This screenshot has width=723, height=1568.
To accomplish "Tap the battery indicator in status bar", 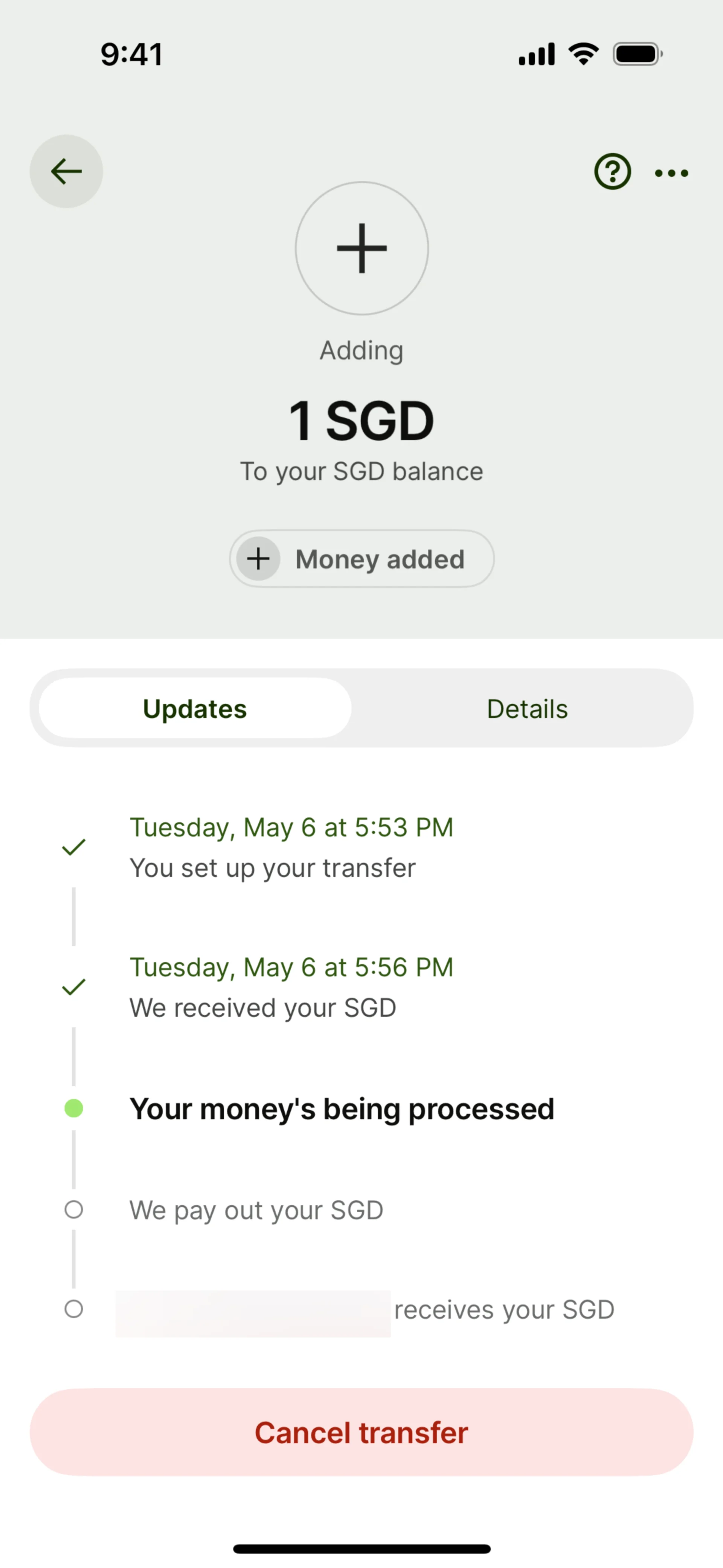I will pyautogui.click(x=638, y=54).
